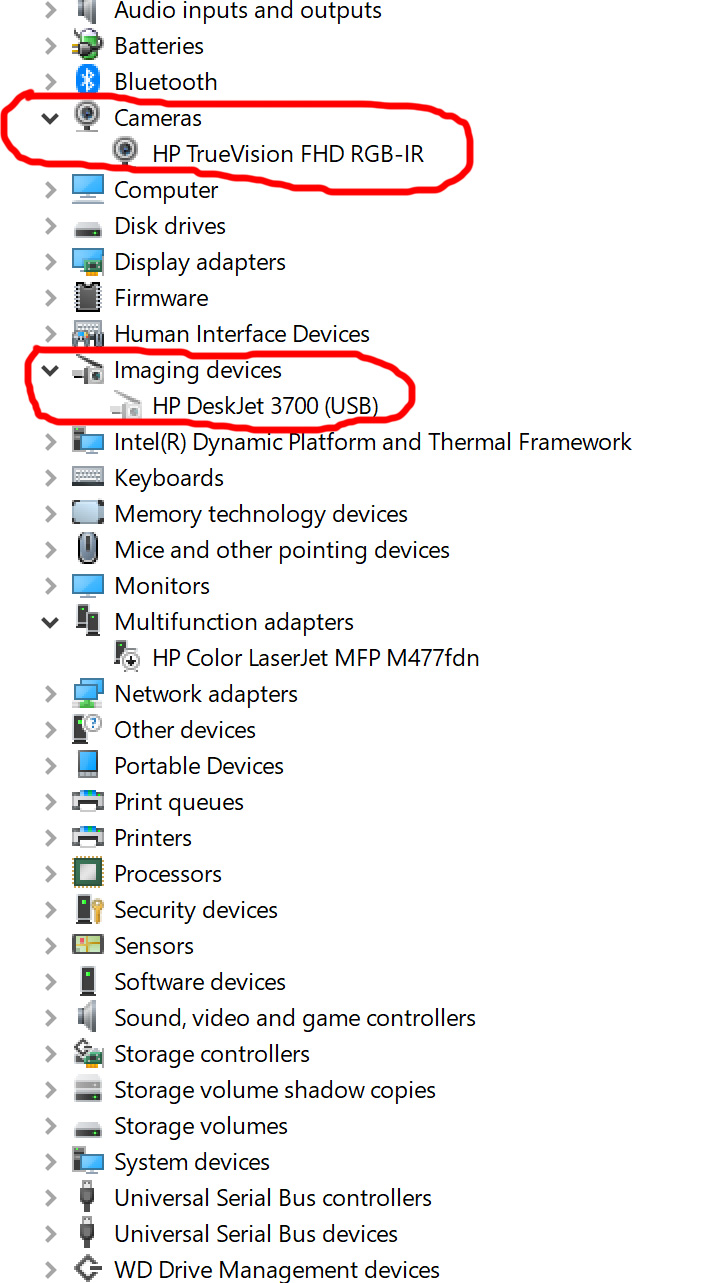
Task: Select the HP TrueVision FHD RGB-IR camera icon
Action: [x=125, y=153]
